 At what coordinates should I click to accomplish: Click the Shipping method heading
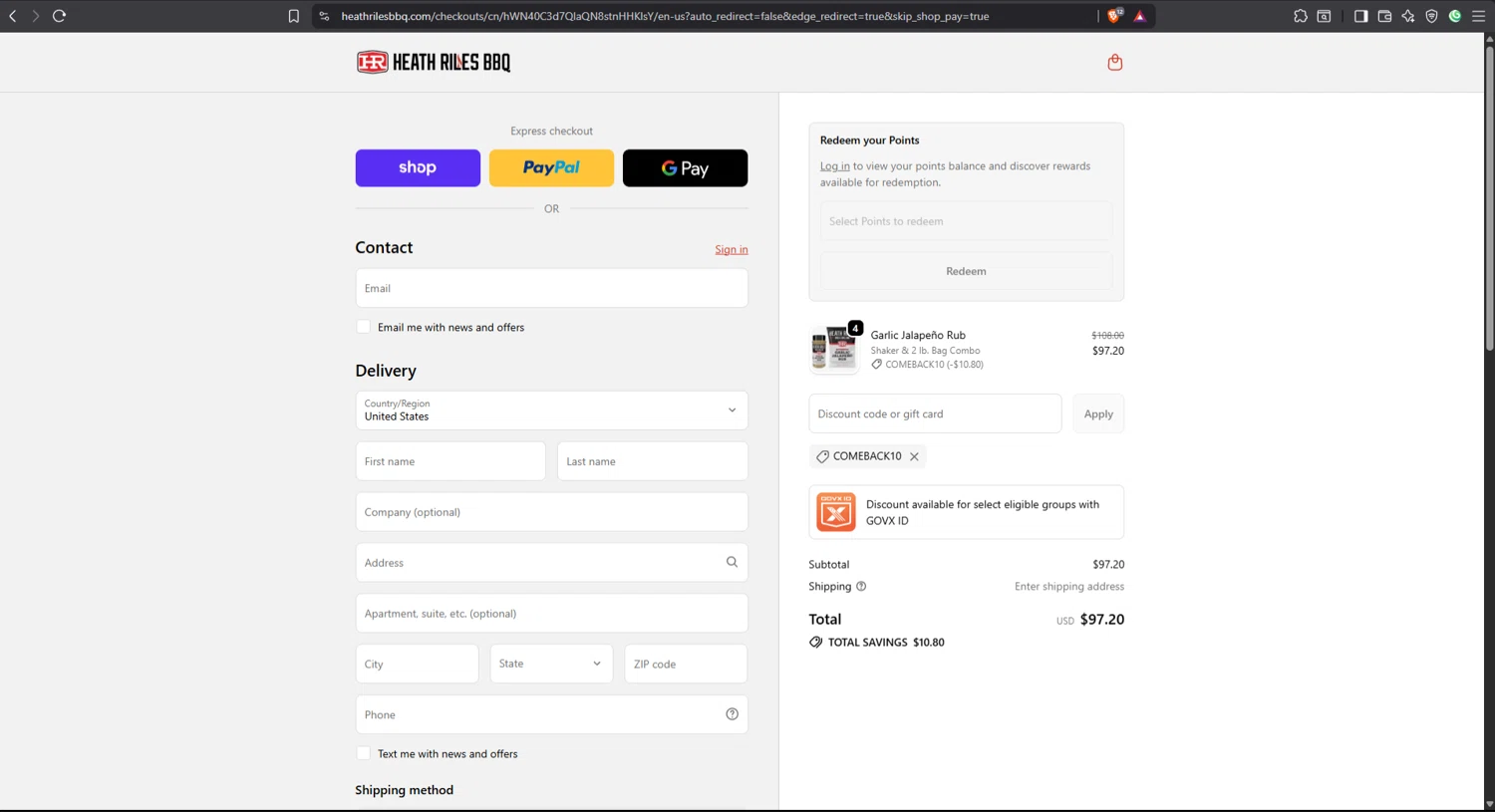pyautogui.click(x=404, y=790)
